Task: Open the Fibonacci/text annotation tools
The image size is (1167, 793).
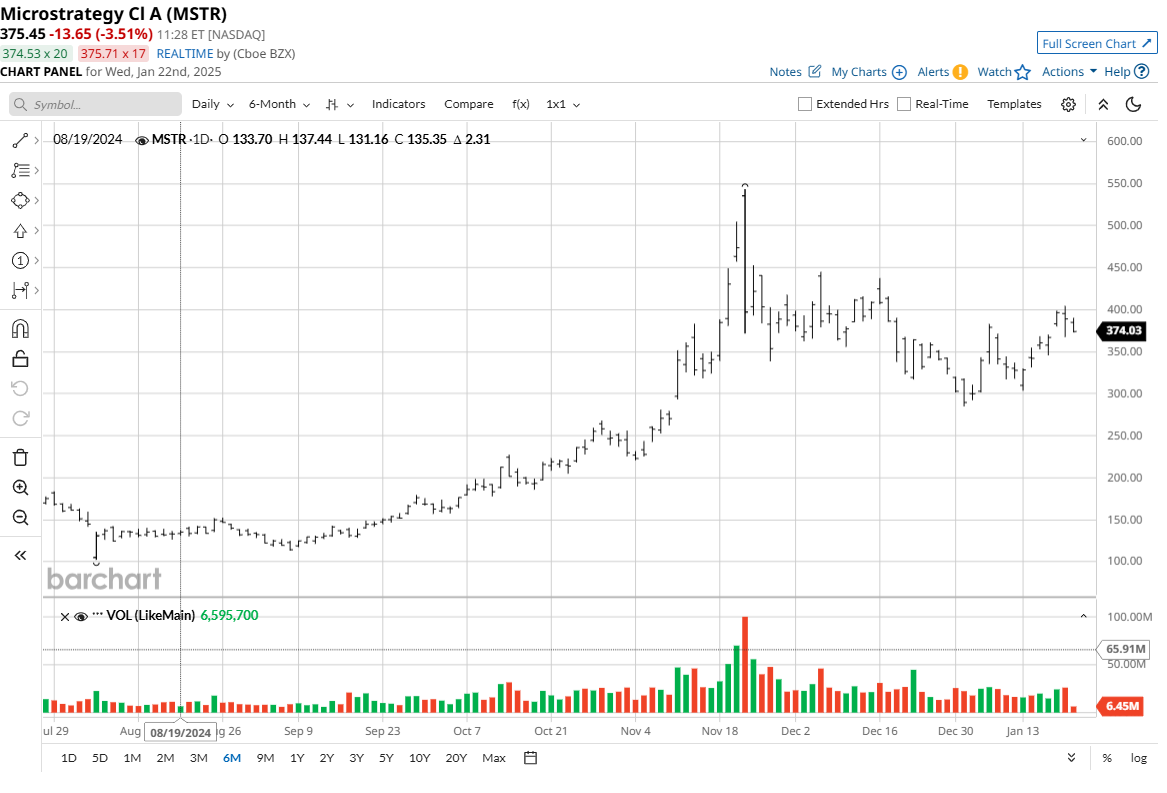Action: [20, 171]
